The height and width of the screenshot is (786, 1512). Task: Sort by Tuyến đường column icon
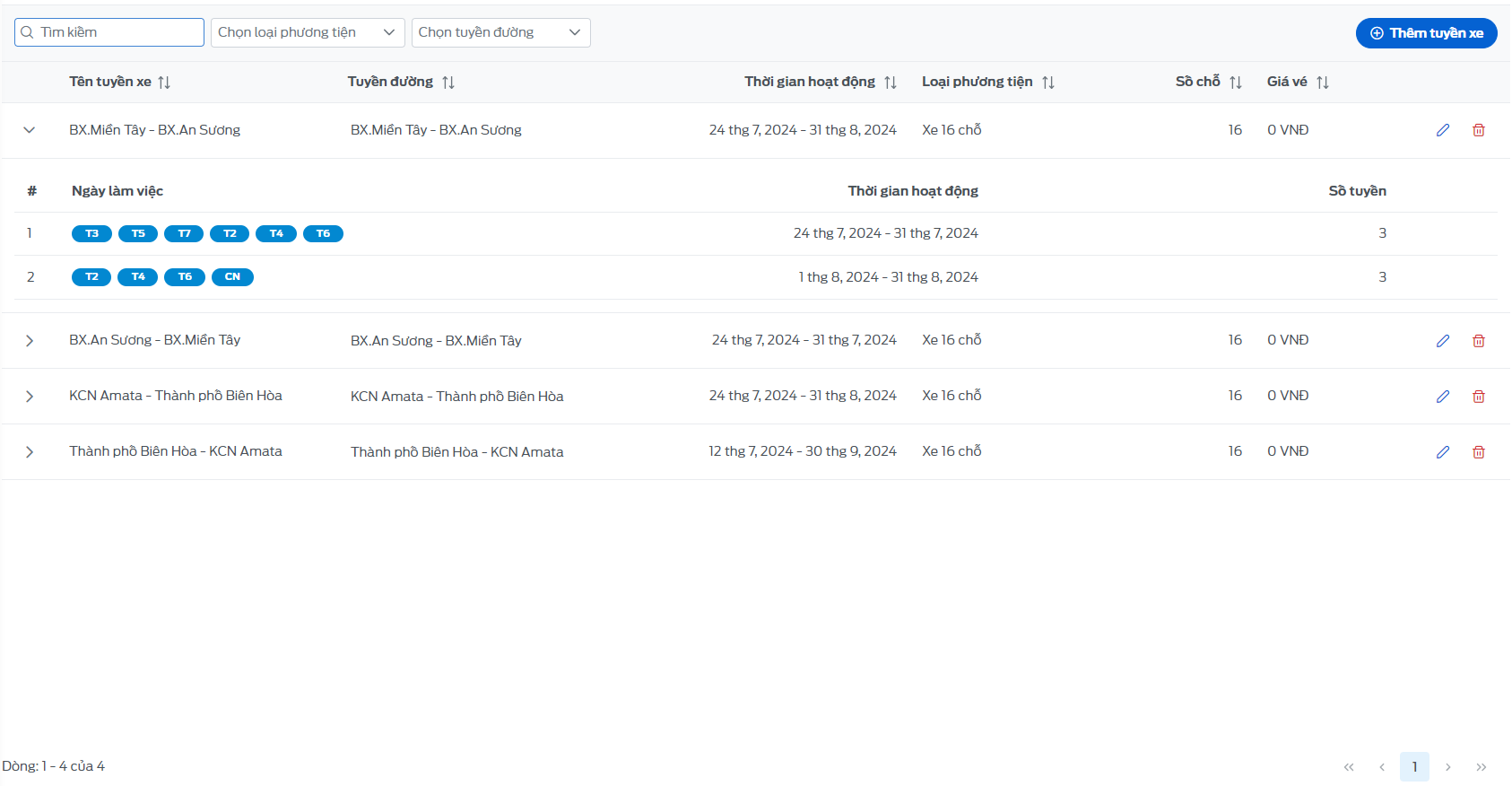point(448,83)
